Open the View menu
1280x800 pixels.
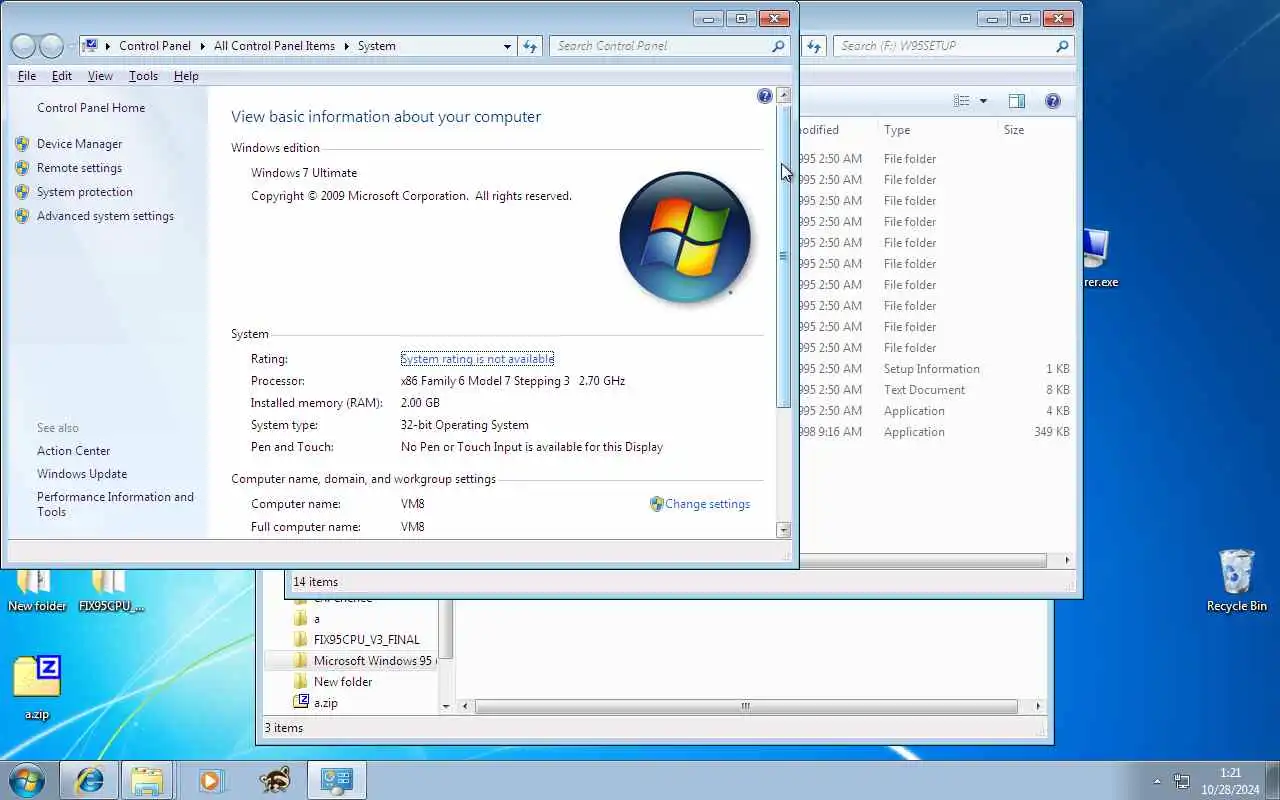tap(100, 76)
